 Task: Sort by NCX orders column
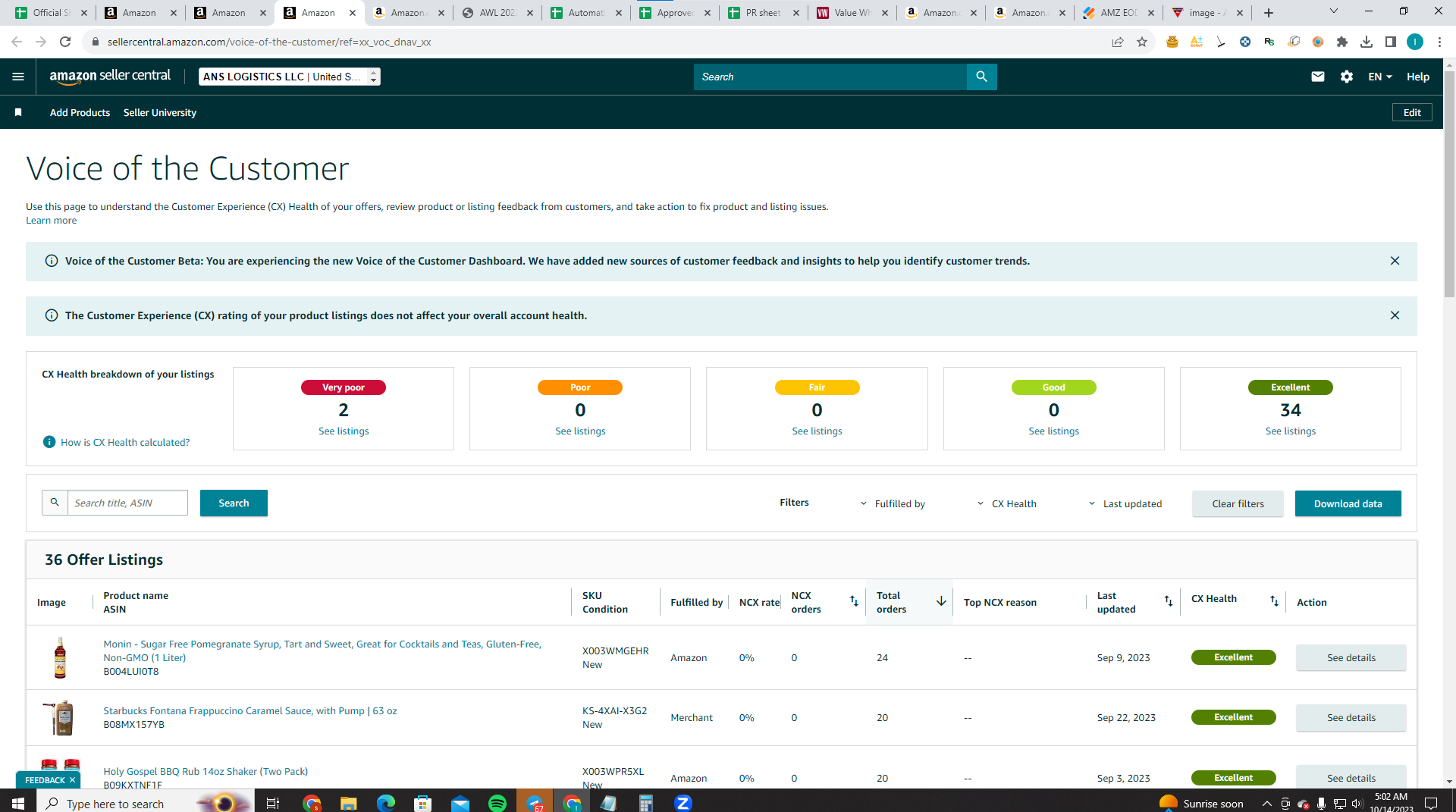(x=854, y=601)
